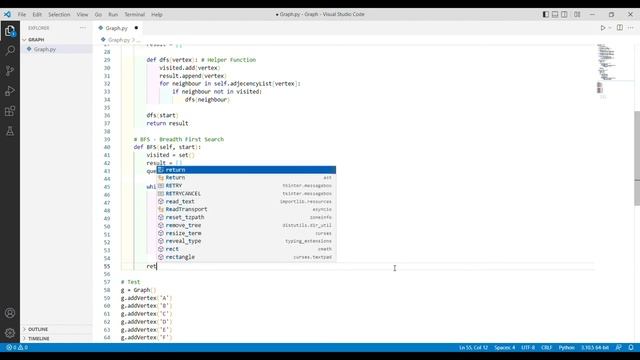640x360 pixels.
Task: Change line endings via CRLF
Action: tap(547, 348)
